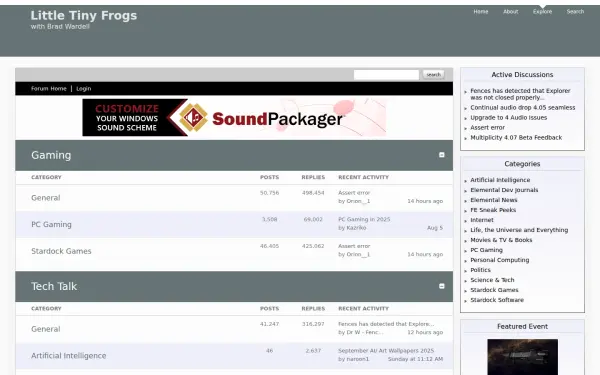Select Personal Computing category

[x=499, y=260]
